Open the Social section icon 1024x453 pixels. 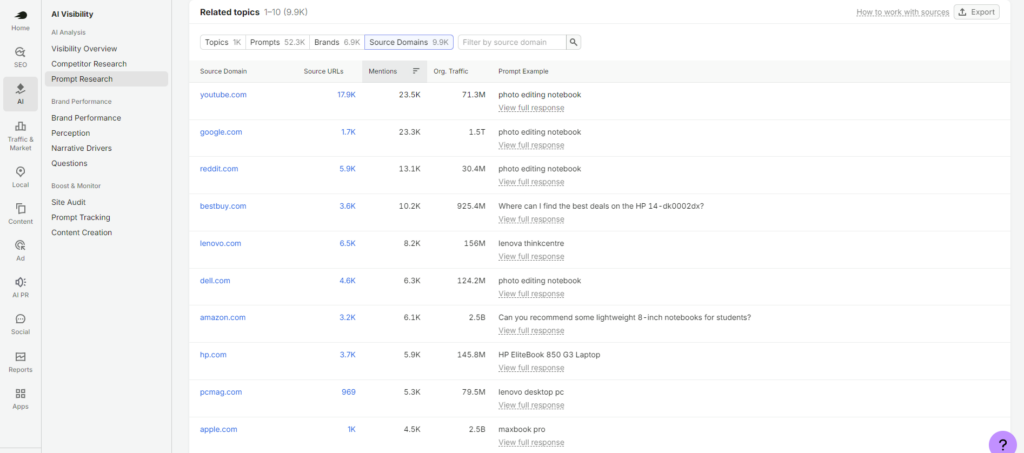(20, 319)
